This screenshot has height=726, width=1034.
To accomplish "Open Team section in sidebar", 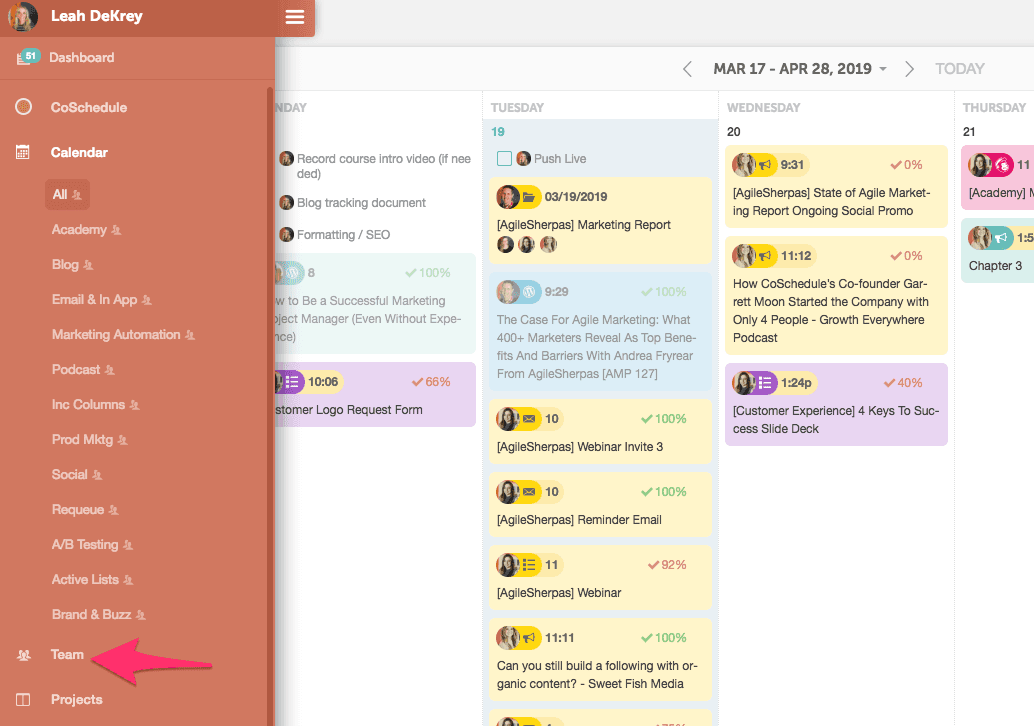I will tap(67, 654).
